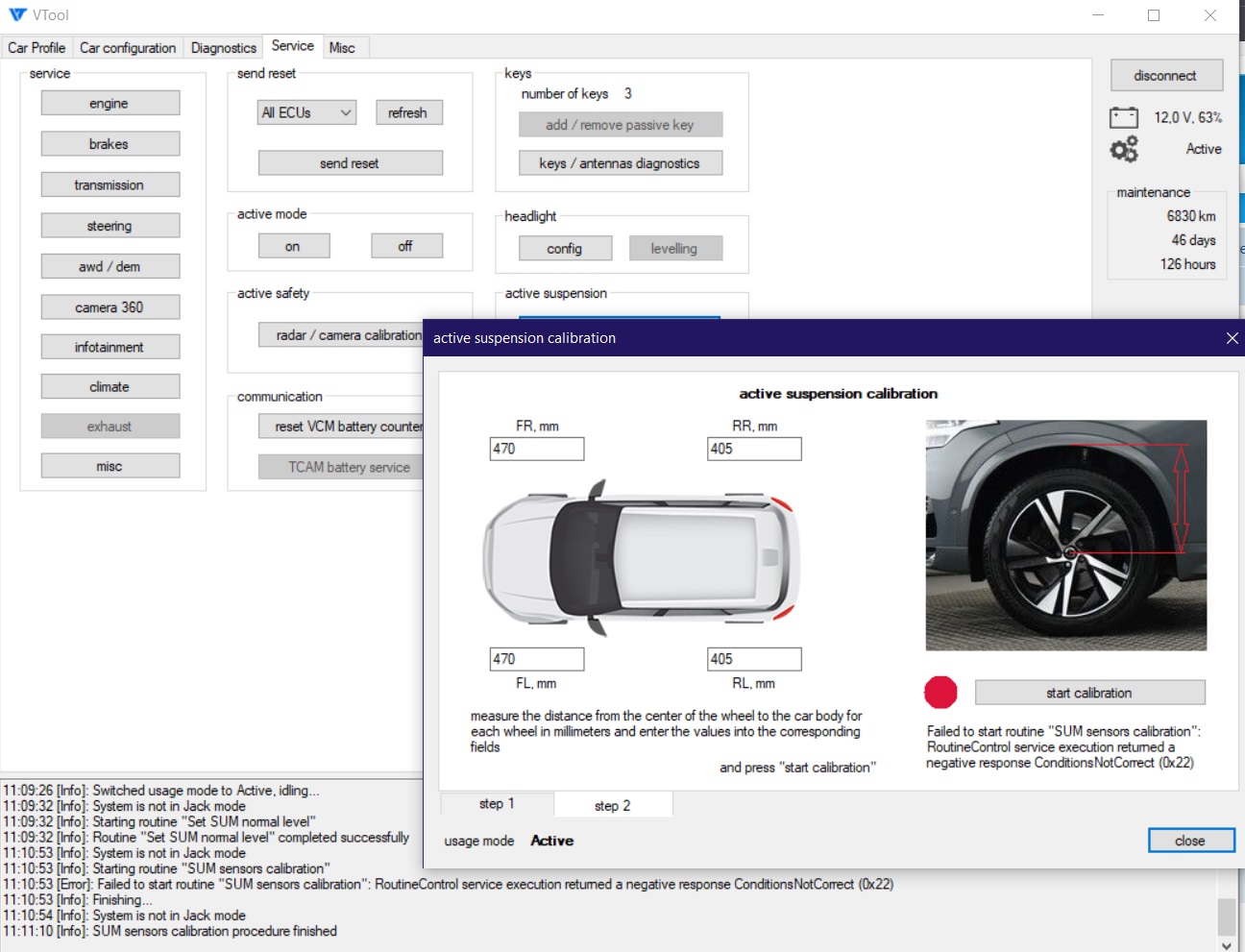Turn active mode on
The height and width of the screenshot is (952, 1245).
point(293,247)
